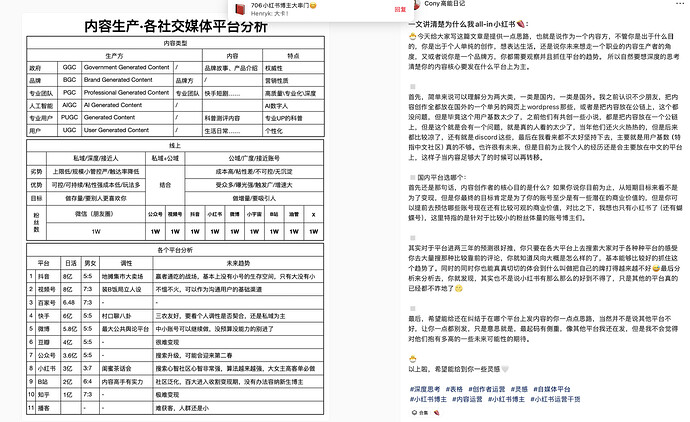
Task: Click the 公域/广度/接近账号 column header
Action: (254, 158)
